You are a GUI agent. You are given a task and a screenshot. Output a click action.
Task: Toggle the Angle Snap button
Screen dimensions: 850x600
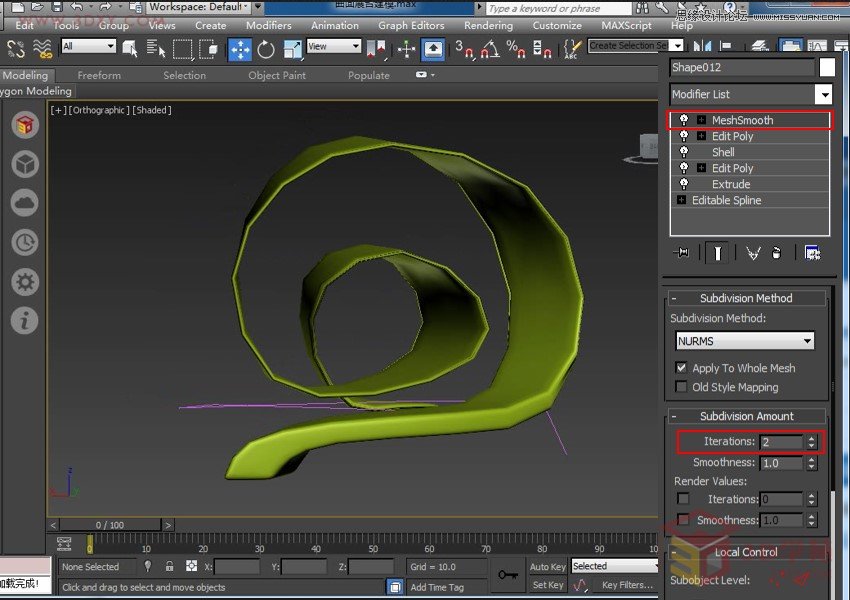coord(490,49)
